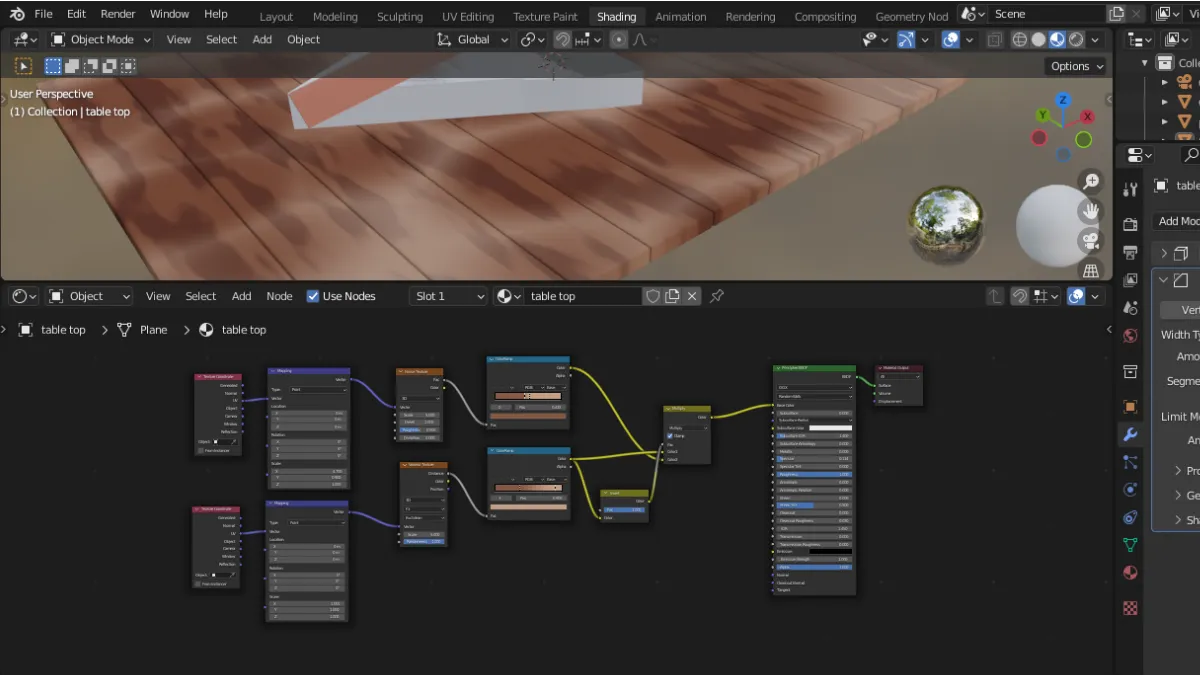Screen dimensions: 1200x676
Task: Toggle node editor snapping magnet
Action: coord(1019,296)
